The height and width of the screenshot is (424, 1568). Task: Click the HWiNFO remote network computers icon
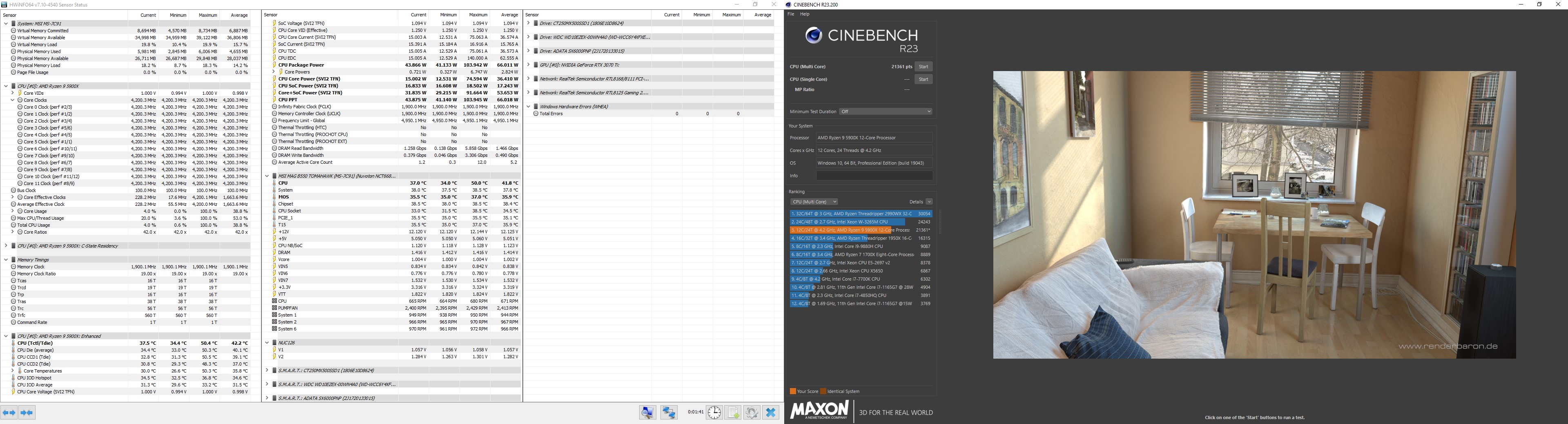pyautogui.click(x=669, y=413)
